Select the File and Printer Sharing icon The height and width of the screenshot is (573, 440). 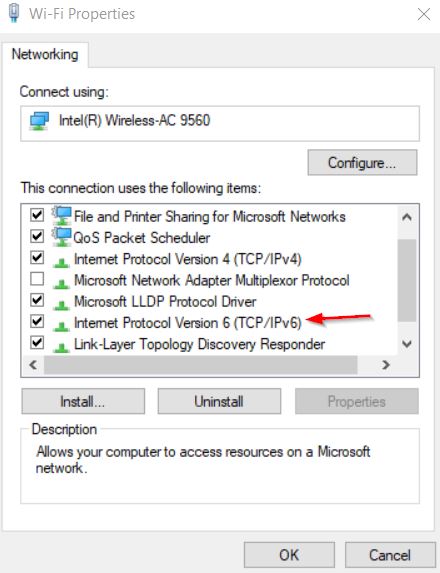coord(61,216)
